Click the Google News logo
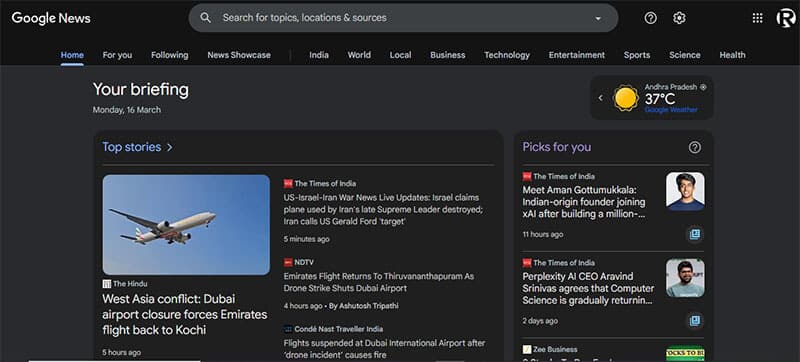Image resolution: width=800 pixels, height=362 pixels. click(51, 18)
